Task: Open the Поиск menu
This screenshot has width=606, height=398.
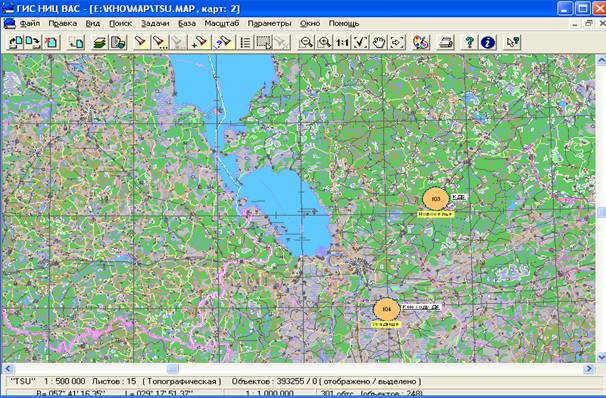Action: click(121, 24)
